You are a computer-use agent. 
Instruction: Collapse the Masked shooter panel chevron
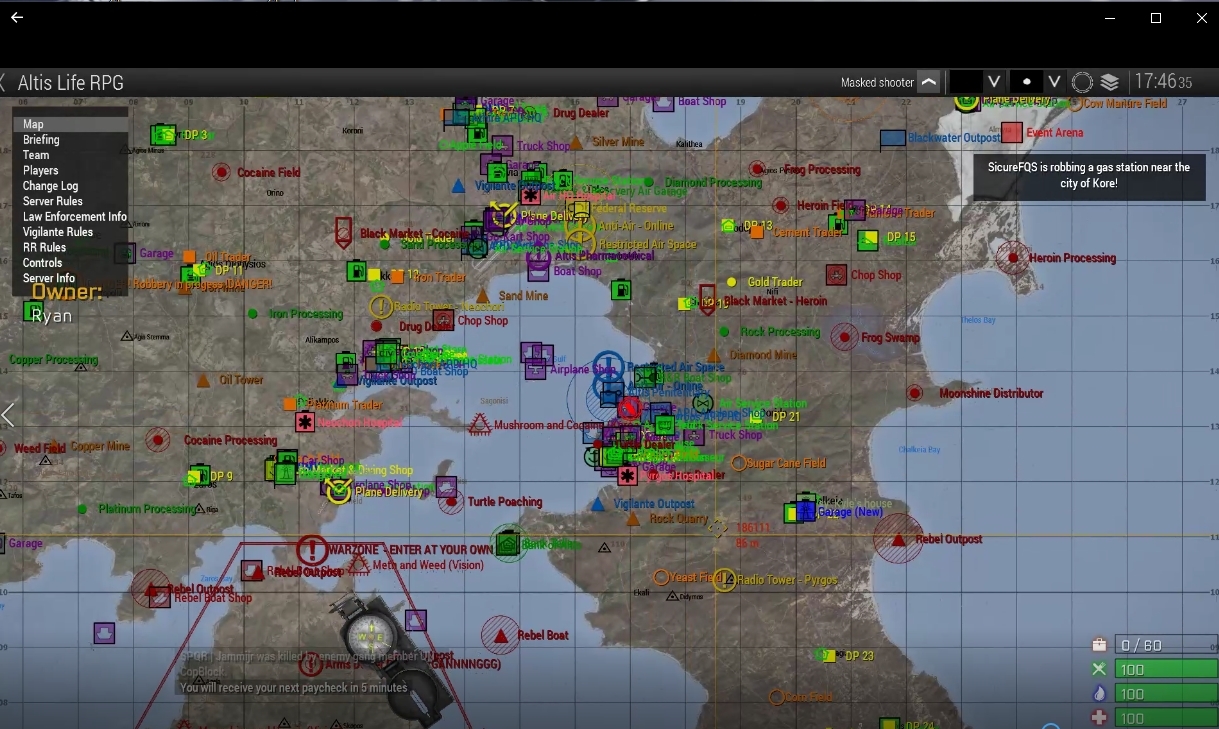[929, 82]
